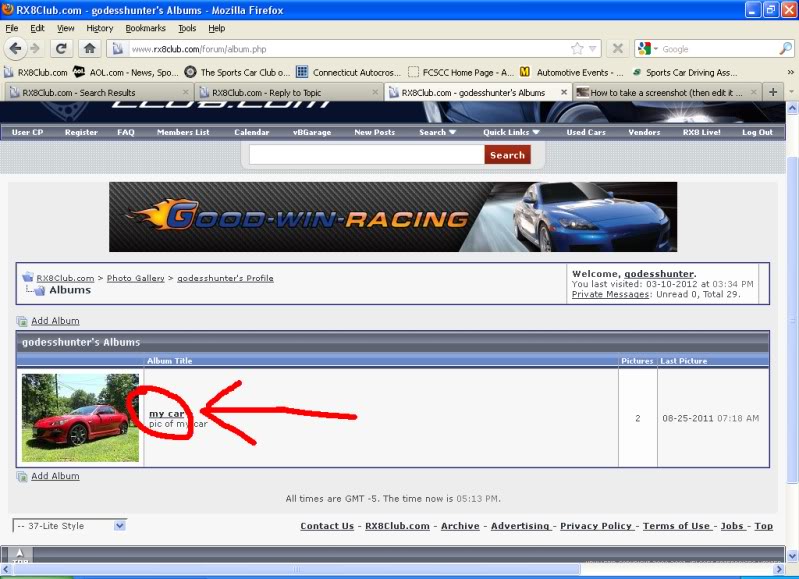799x579 pixels.
Task: Click Log Out in forum navbar
Action: [x=757, y=132]
